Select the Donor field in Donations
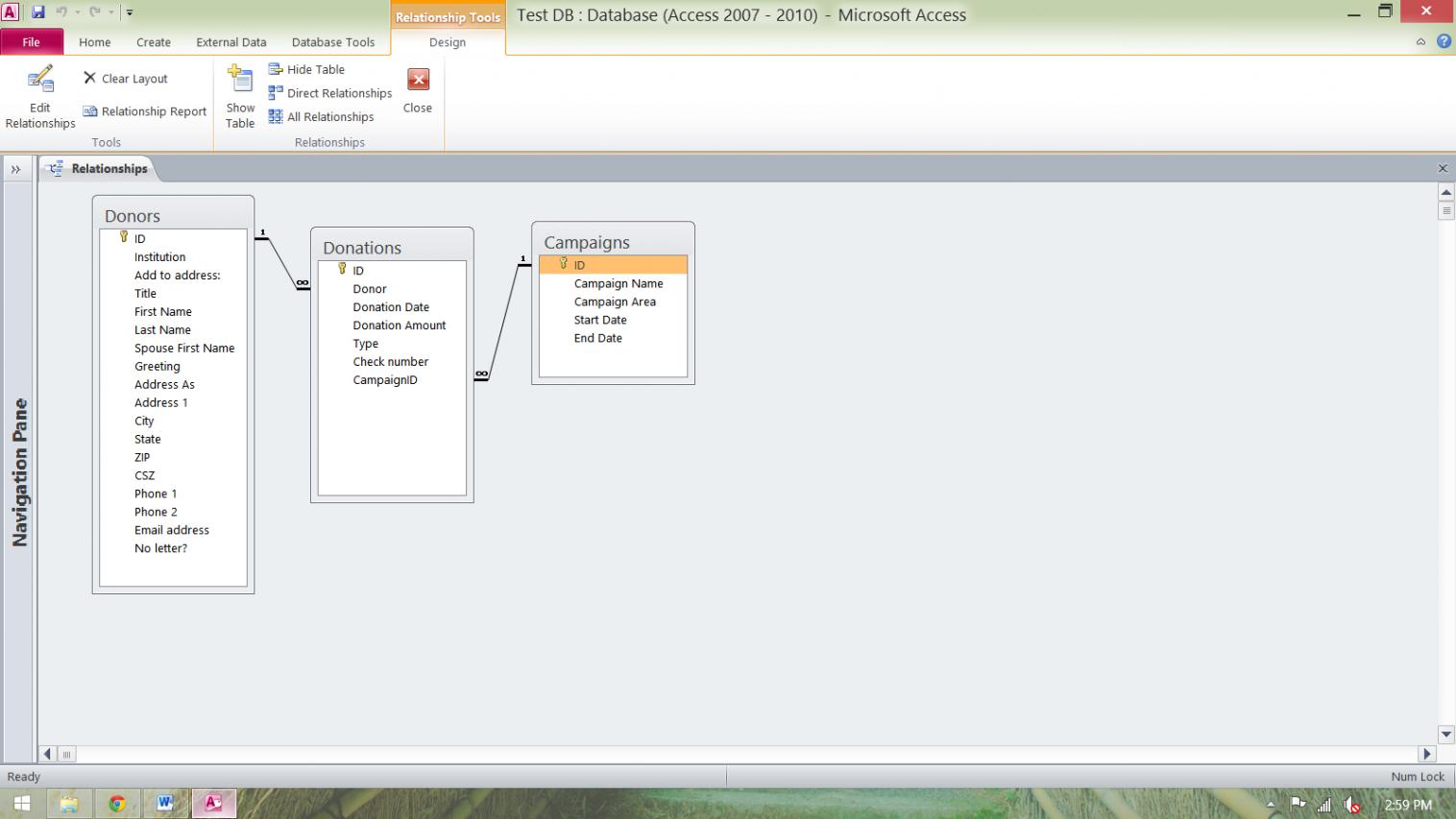This screenshot has width=1456, height=819. pos(392,289)
